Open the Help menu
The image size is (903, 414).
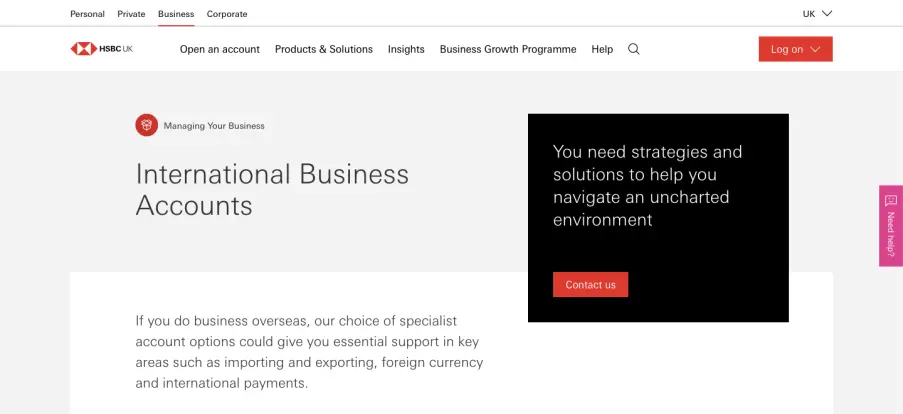(x=602, y=50)
